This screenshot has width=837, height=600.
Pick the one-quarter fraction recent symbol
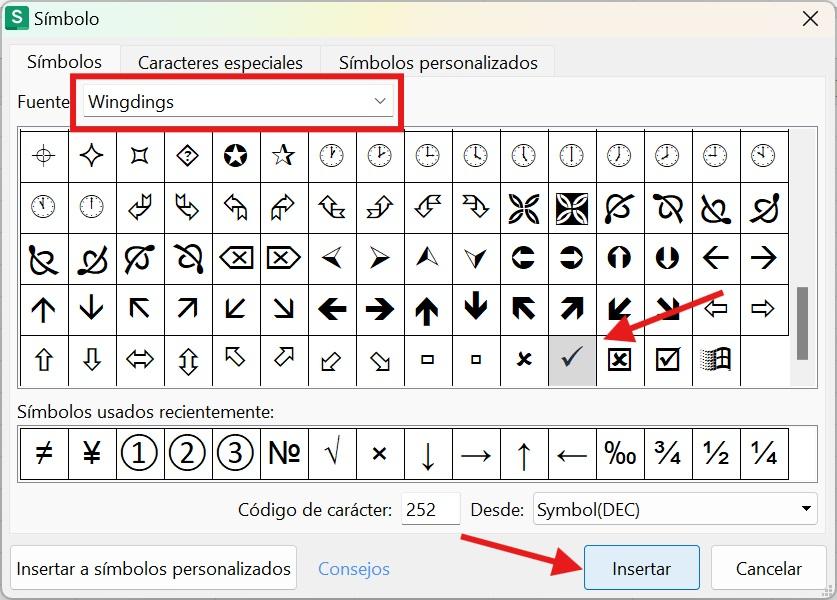pos(764,454)
